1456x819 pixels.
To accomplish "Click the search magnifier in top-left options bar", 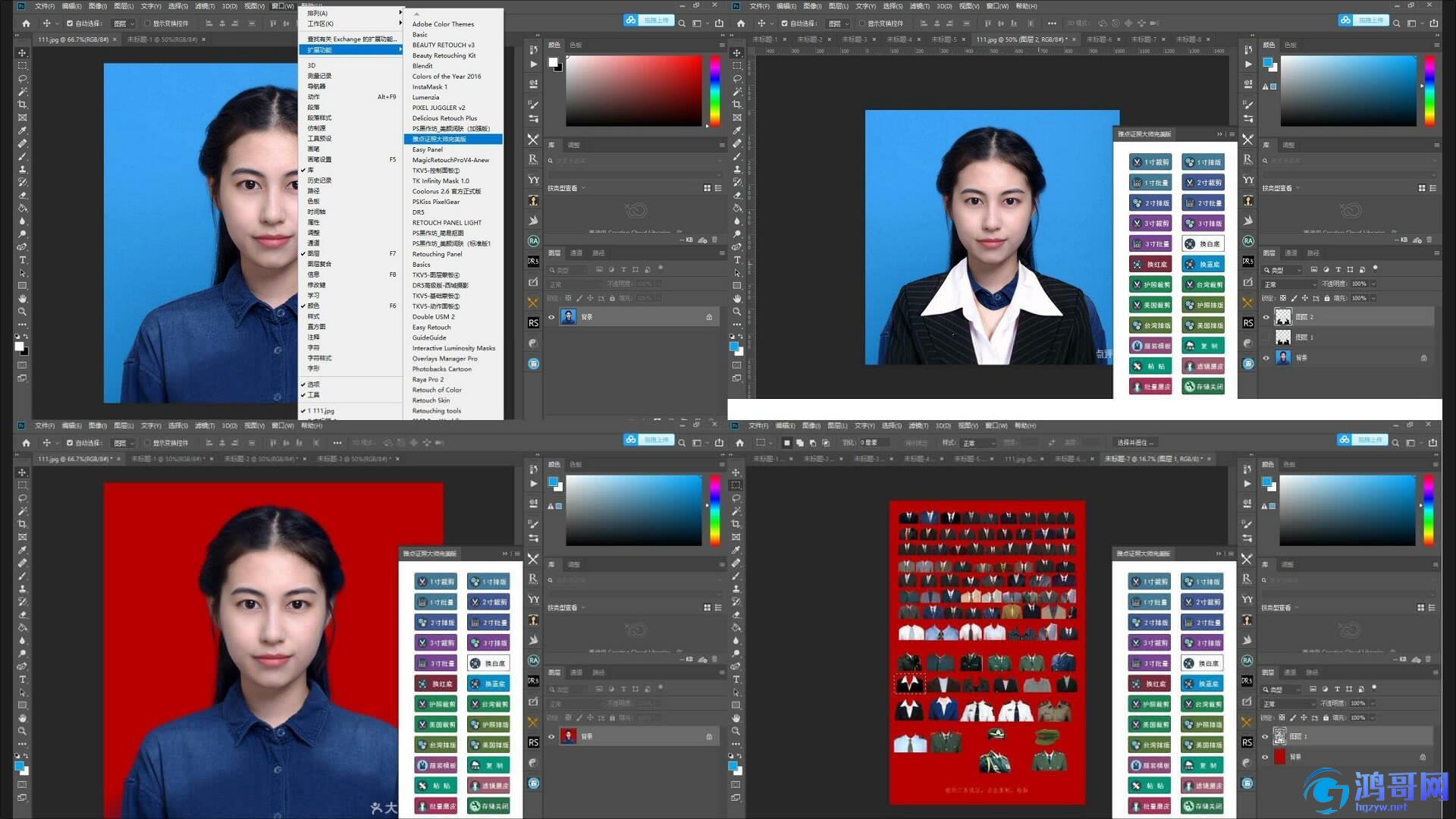I will click(682, 24).
